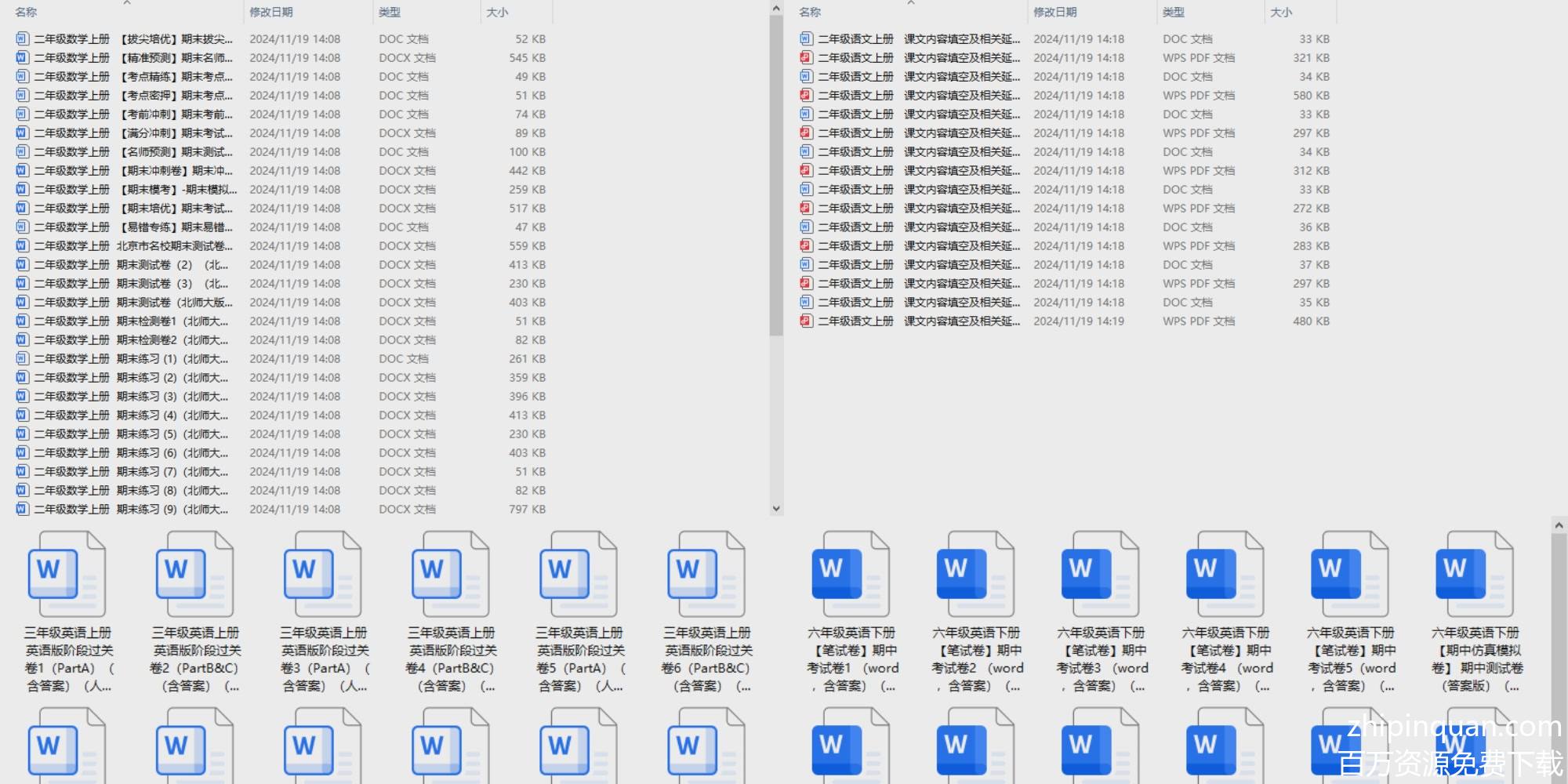Select the file name 期末检测卷2
1568x784 pixels.
pos(131,339)
